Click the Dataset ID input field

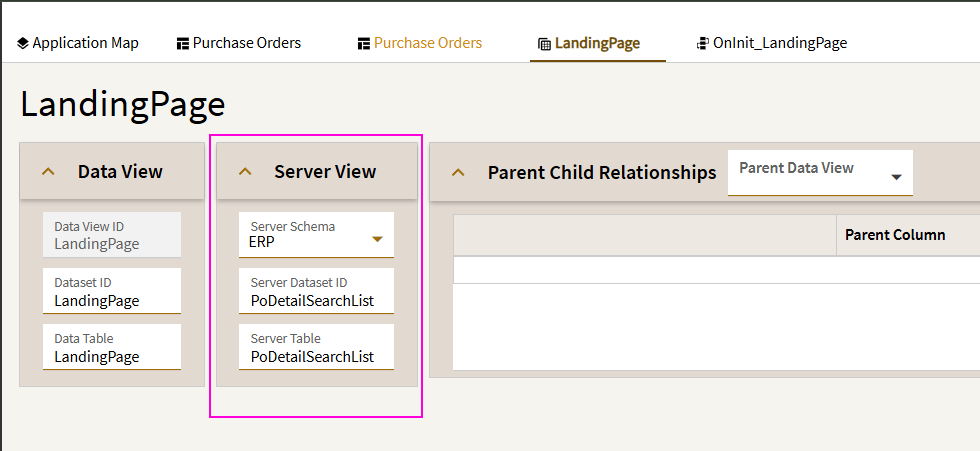coord(112,291)
